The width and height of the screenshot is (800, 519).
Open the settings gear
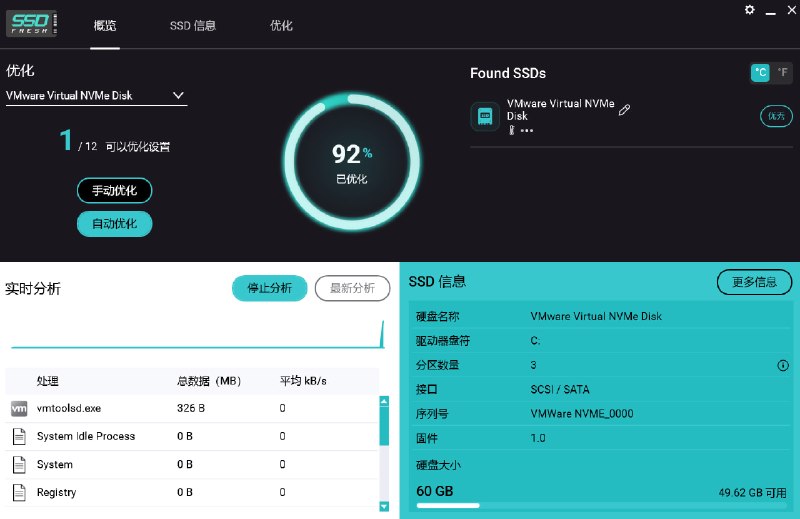point(749,10)
